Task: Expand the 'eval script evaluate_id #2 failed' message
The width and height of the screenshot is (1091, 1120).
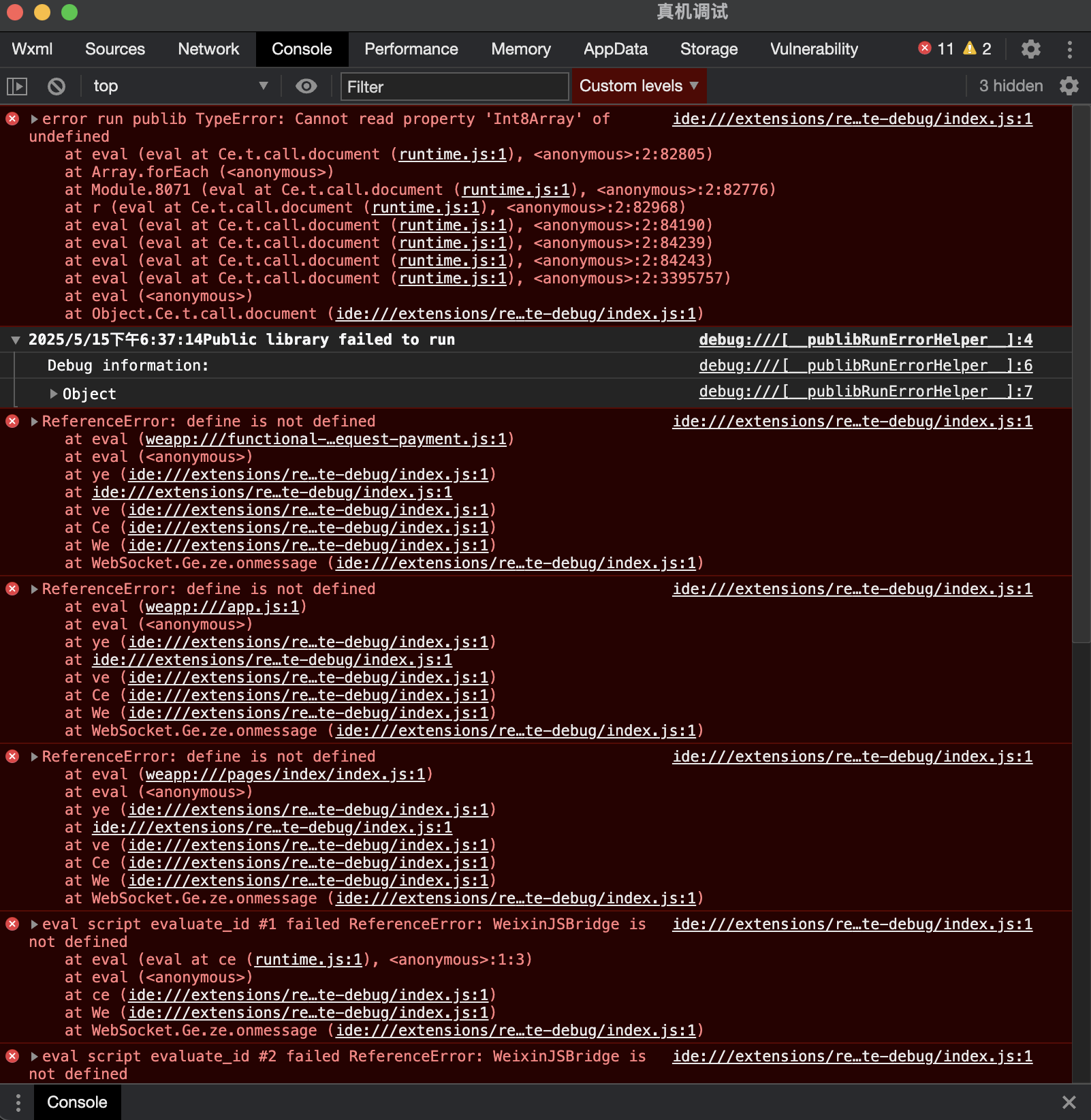Action: [x=34, y=1057]
